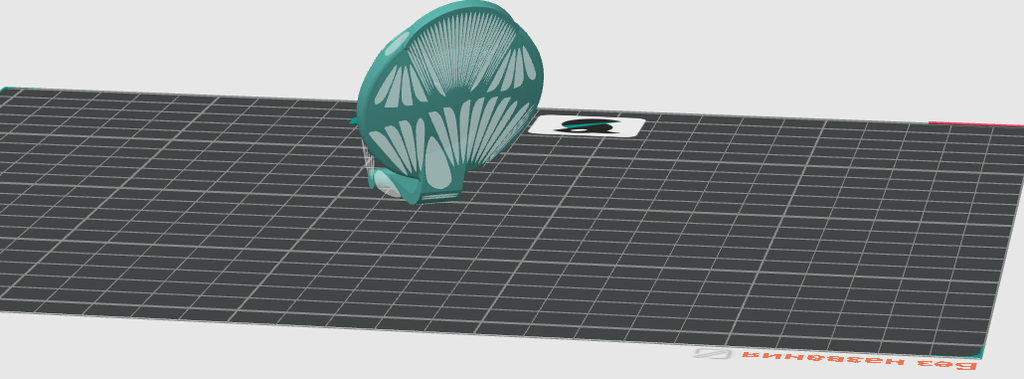Click the edit icon beside the plate name
Screen dimensions: 1024x379
coord(712,354)
